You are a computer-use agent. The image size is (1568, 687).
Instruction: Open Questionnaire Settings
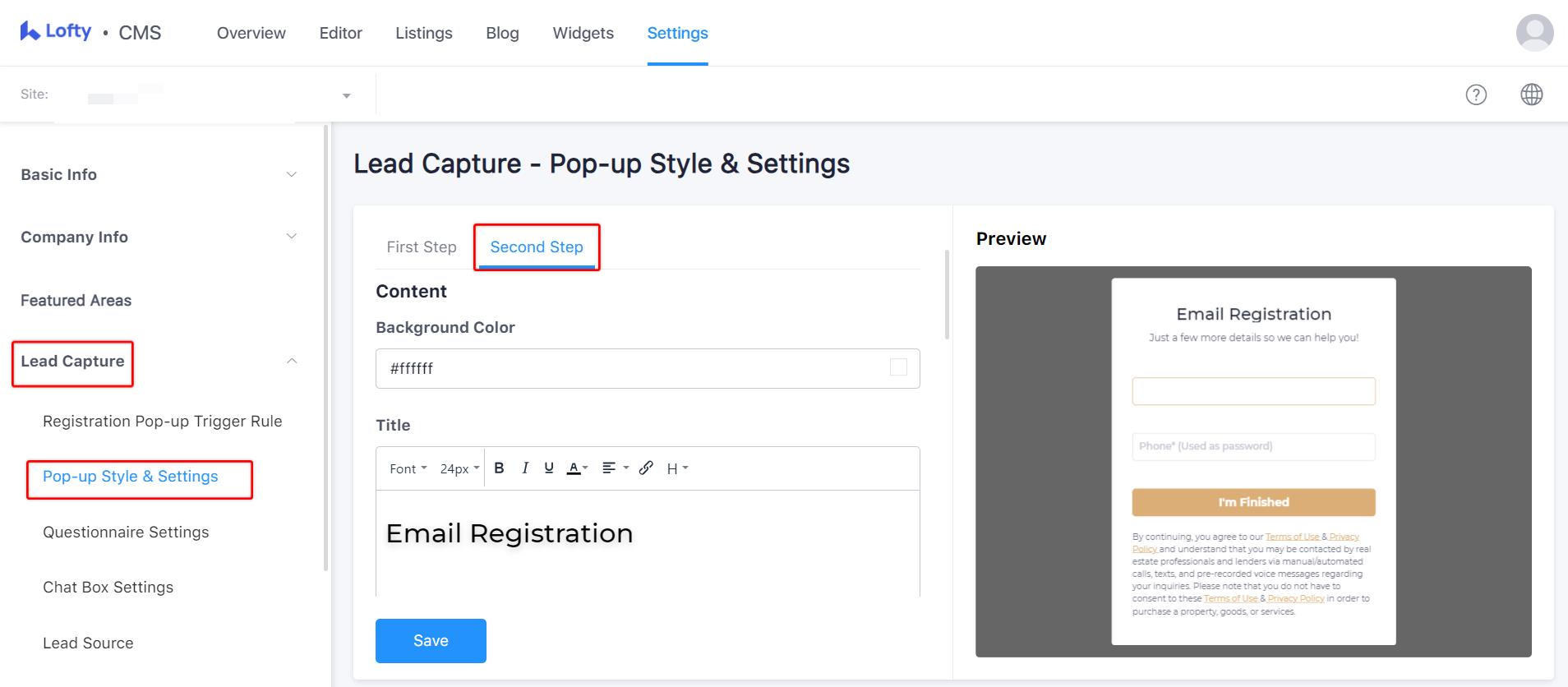click(126, 533)
